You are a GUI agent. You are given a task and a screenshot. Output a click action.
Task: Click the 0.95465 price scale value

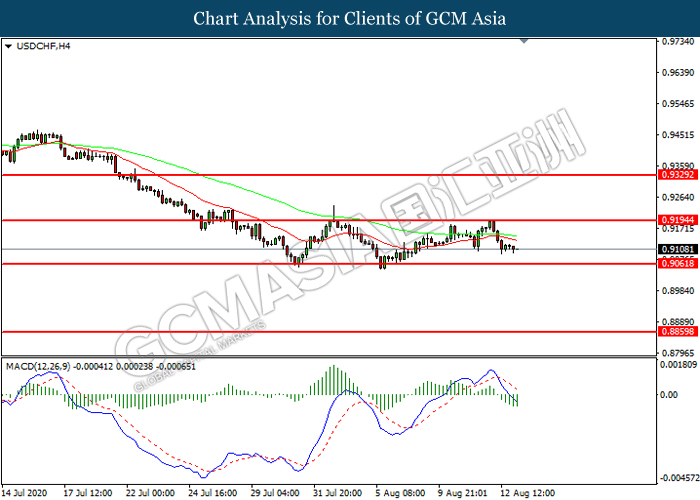click(678, 104)
